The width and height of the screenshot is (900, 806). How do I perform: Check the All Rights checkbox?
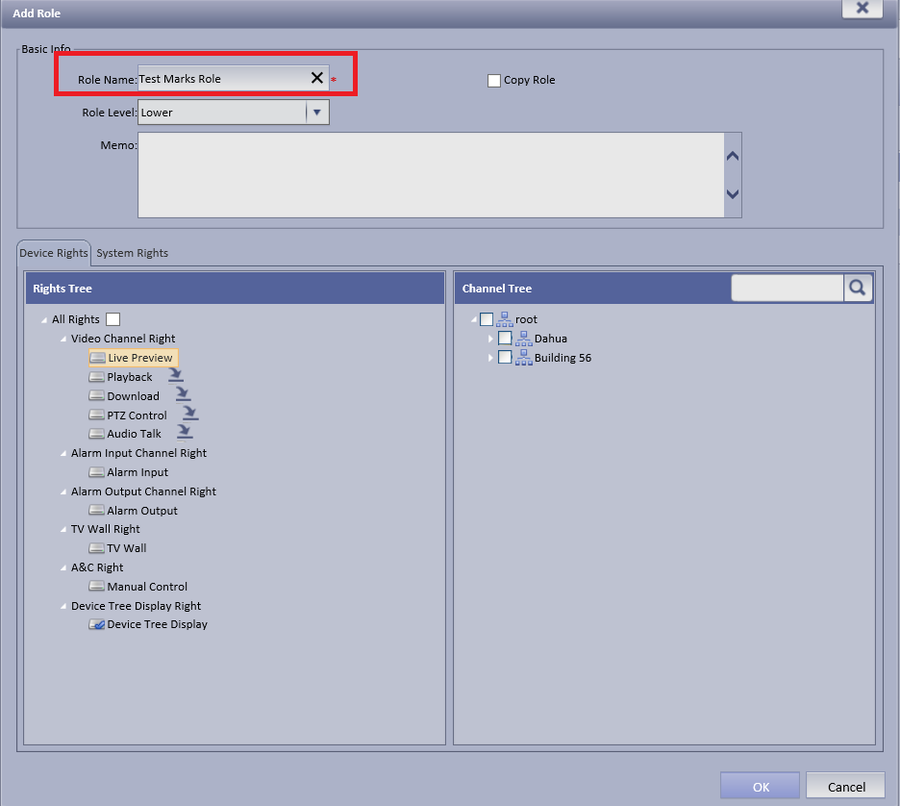[x=113, y=319]
